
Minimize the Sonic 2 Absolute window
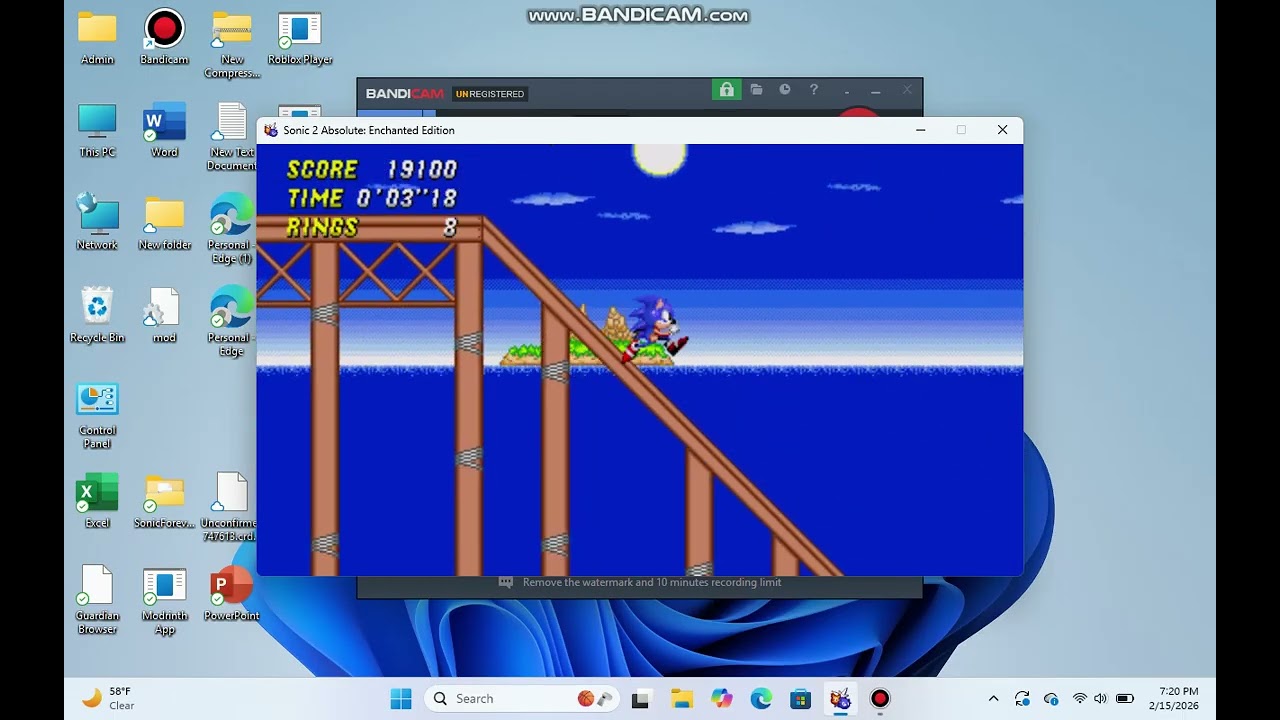coord(920,130)
